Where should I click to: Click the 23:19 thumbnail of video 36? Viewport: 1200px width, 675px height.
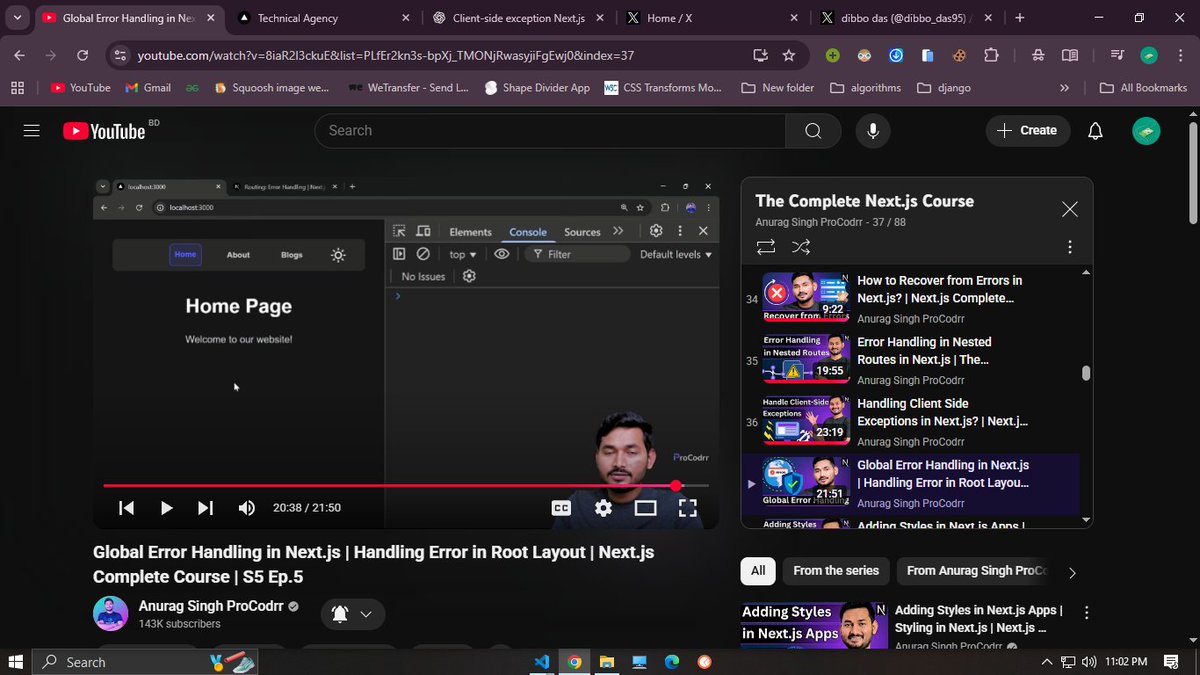pyautogui.click(x=806, y=420)
